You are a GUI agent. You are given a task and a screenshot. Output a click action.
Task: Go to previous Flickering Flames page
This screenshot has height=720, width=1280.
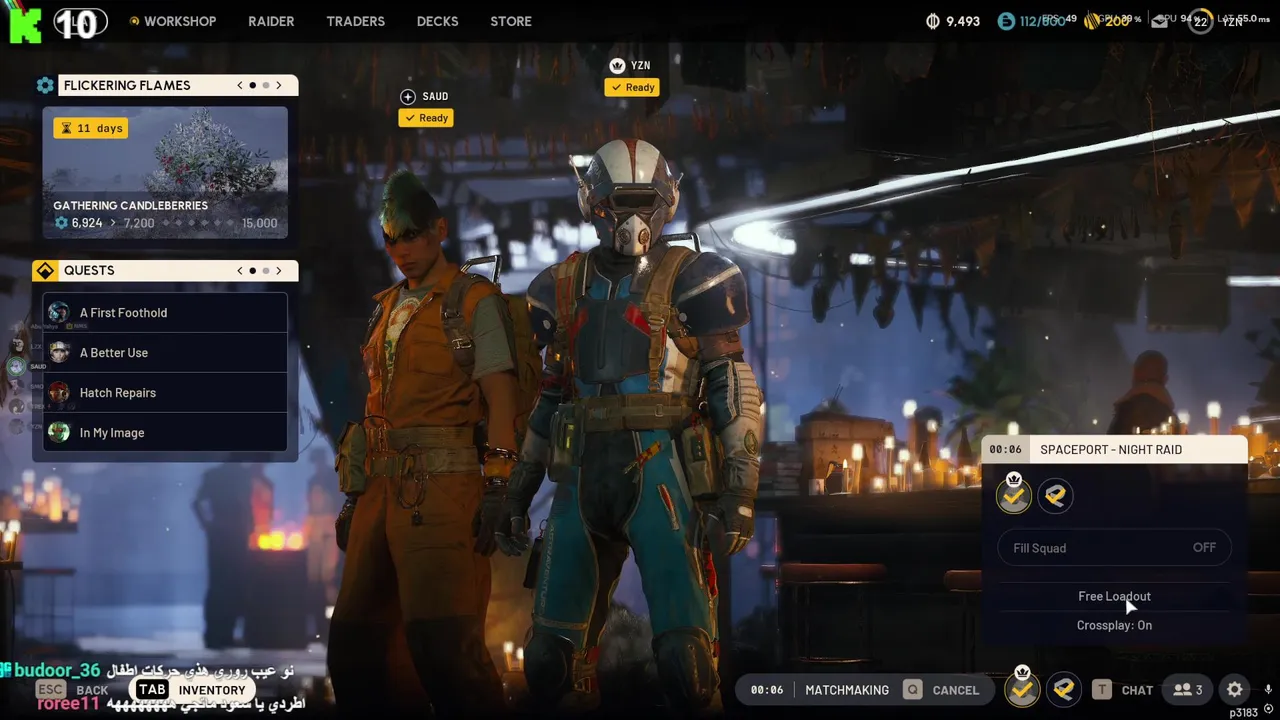pyautogui.click(x=240, y=85)
